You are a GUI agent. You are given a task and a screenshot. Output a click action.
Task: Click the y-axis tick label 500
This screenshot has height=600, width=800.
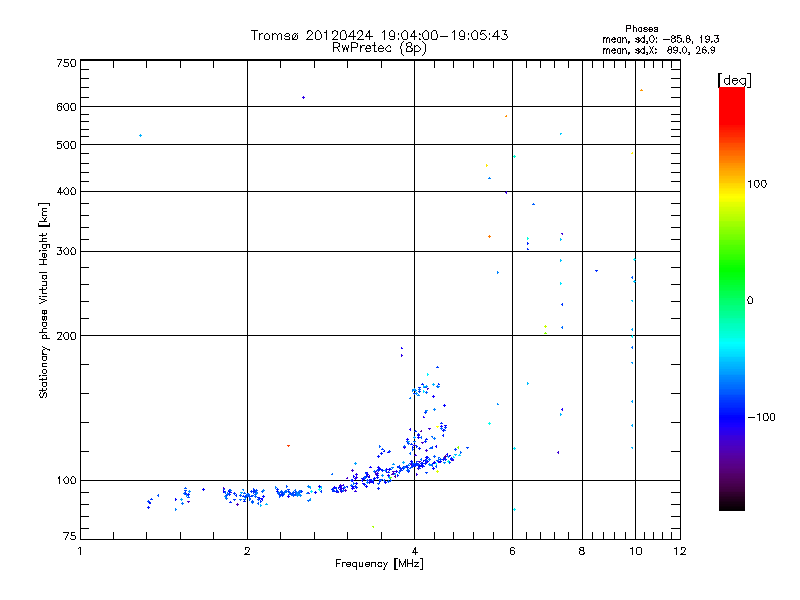(66, 145)
